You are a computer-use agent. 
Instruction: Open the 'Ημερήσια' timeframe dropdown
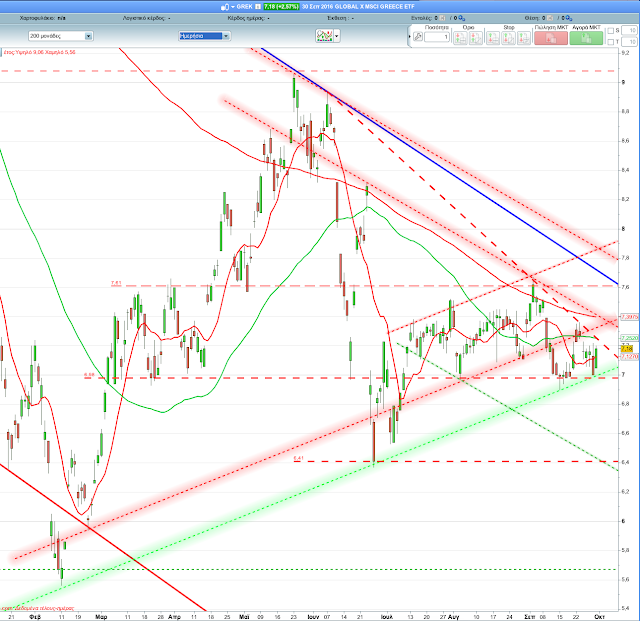point(204,36)
